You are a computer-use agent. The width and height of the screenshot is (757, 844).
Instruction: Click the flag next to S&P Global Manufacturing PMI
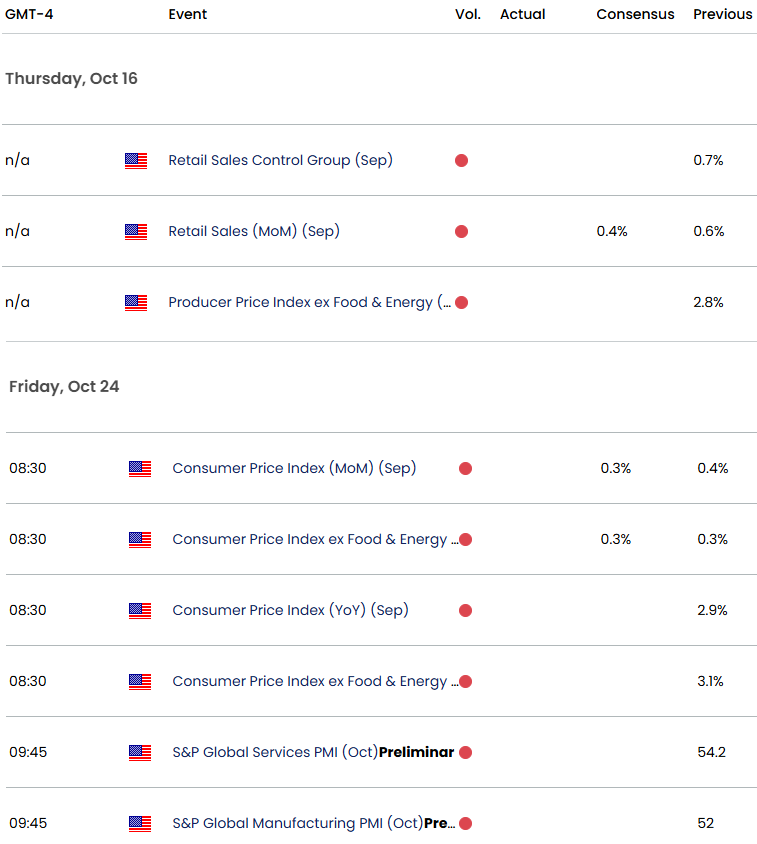click(140, 823)
